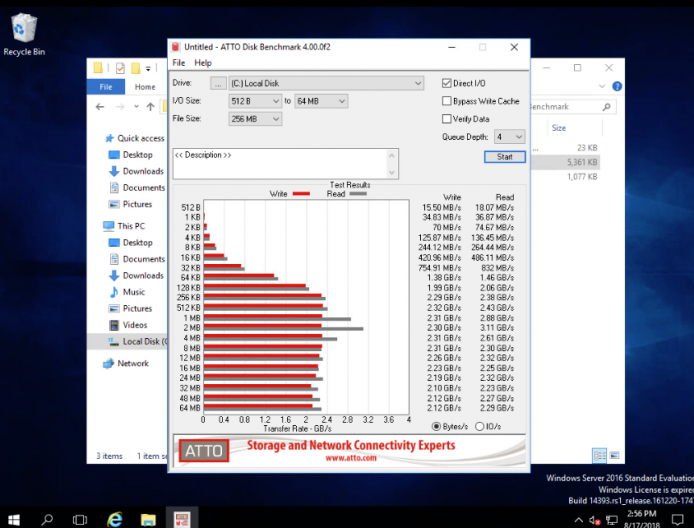Select Quick access in Explorer sidebar

coord(135,138)
